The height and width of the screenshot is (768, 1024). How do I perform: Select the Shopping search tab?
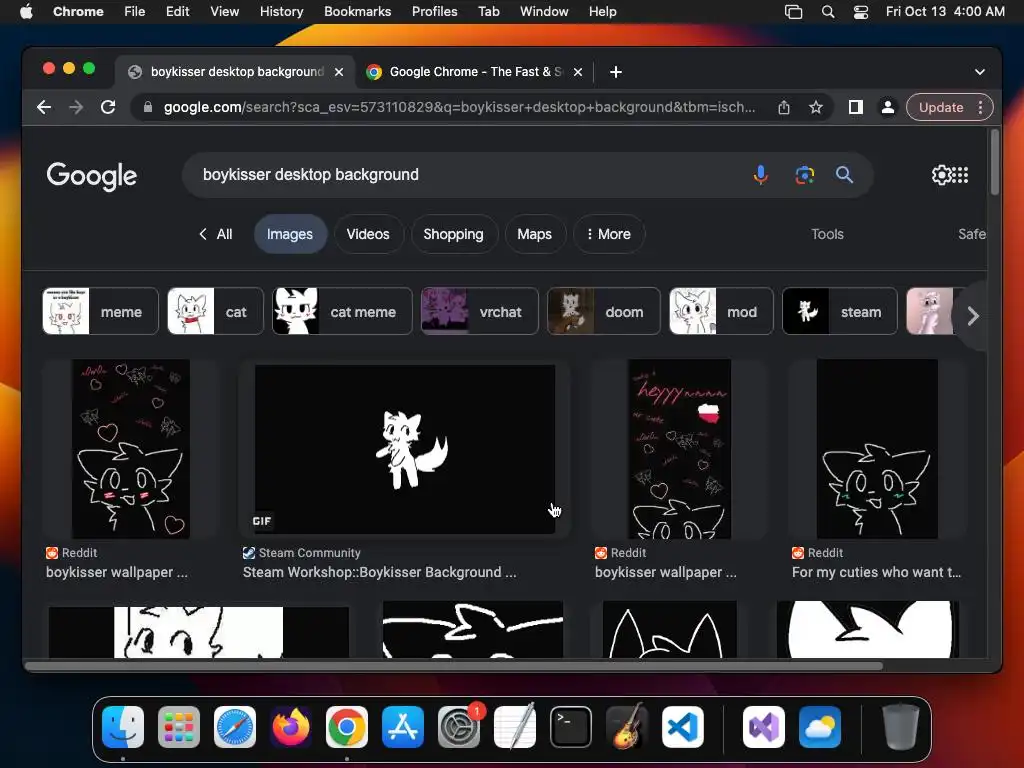[454, 234]
